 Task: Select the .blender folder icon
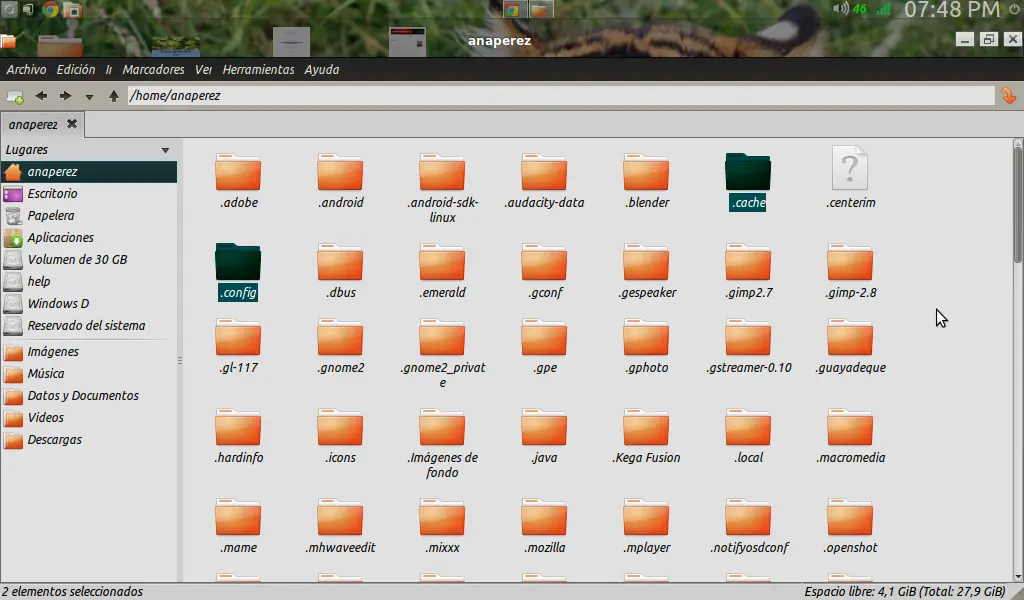646,172
